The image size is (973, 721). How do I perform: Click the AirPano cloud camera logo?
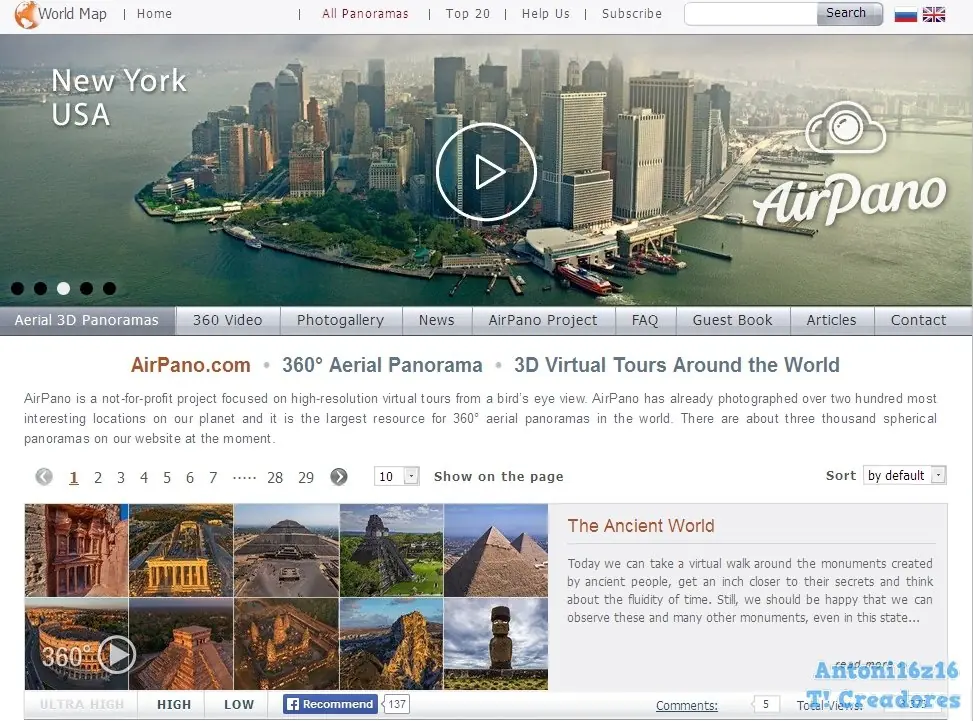tap(846, 127)
